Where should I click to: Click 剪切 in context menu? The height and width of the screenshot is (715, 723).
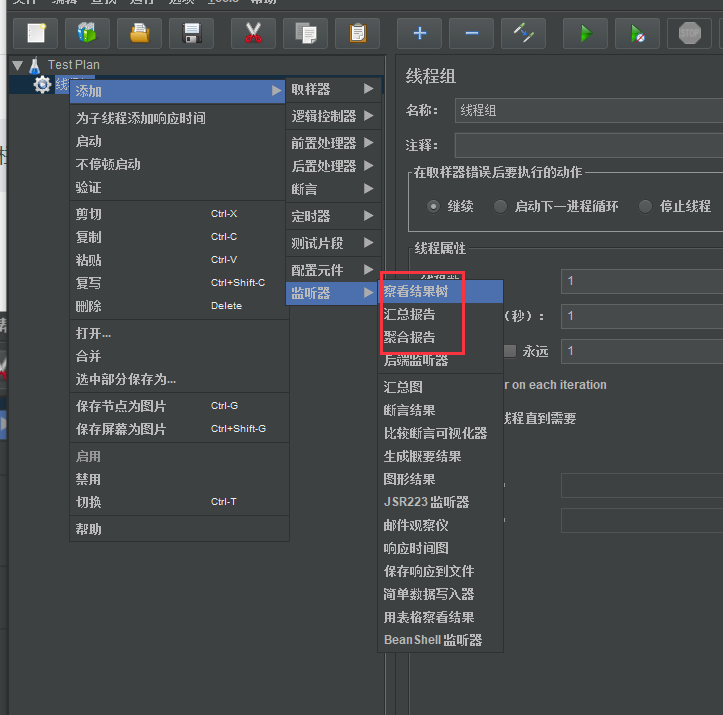click(178, 214)
